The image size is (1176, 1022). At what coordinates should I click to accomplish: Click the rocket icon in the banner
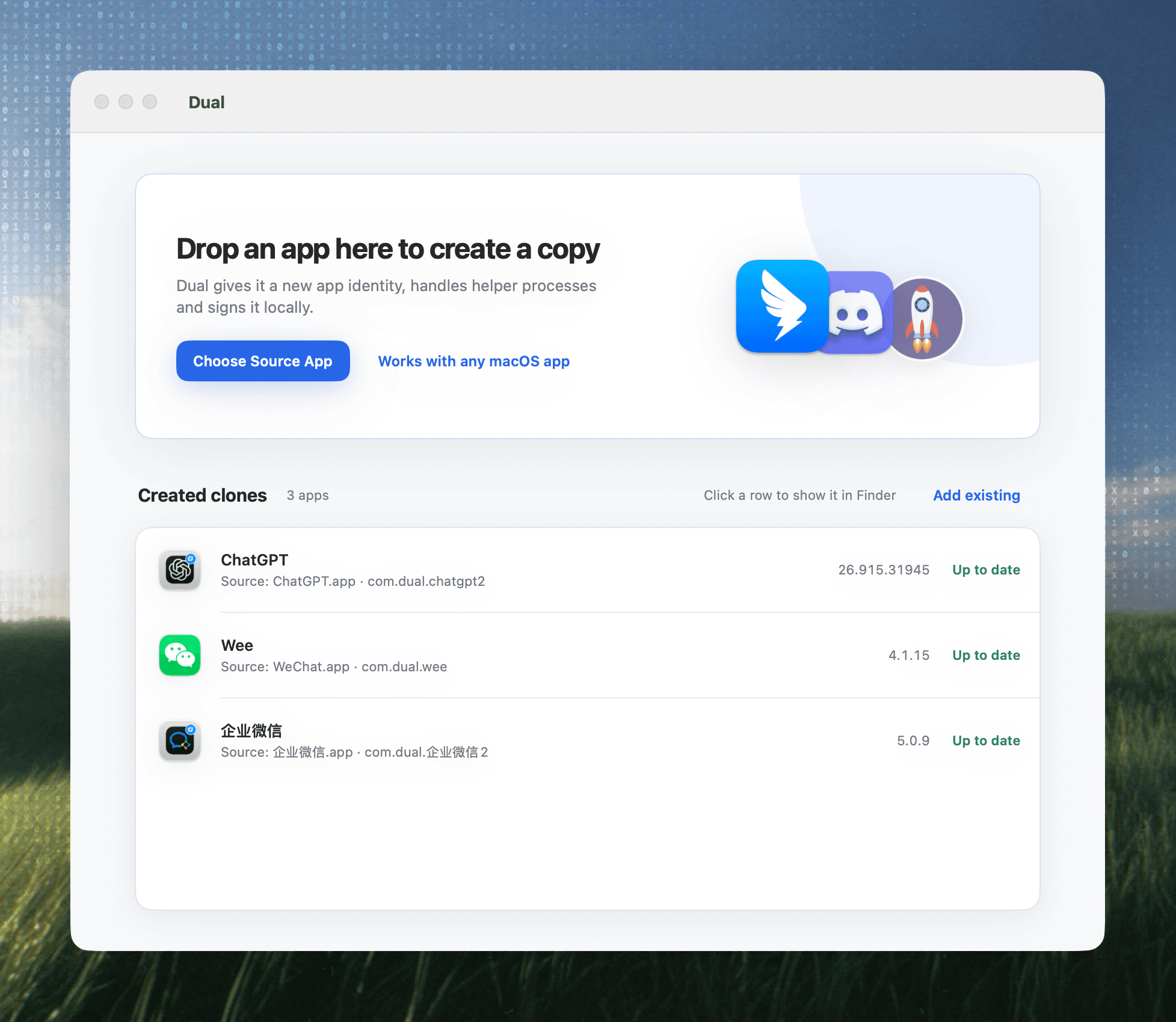tap(923, 318)
